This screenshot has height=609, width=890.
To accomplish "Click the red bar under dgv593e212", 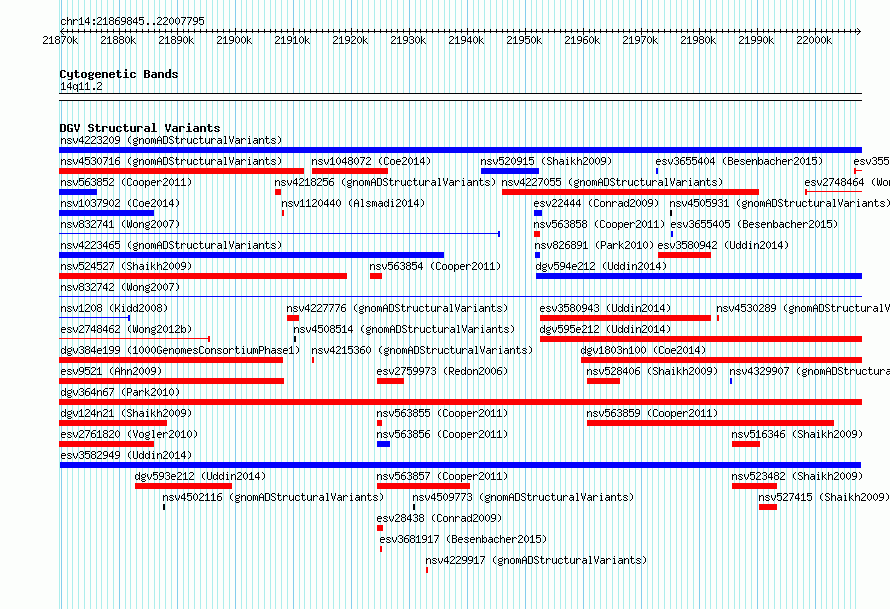I will pyautogui.click(x=183, y=486).
